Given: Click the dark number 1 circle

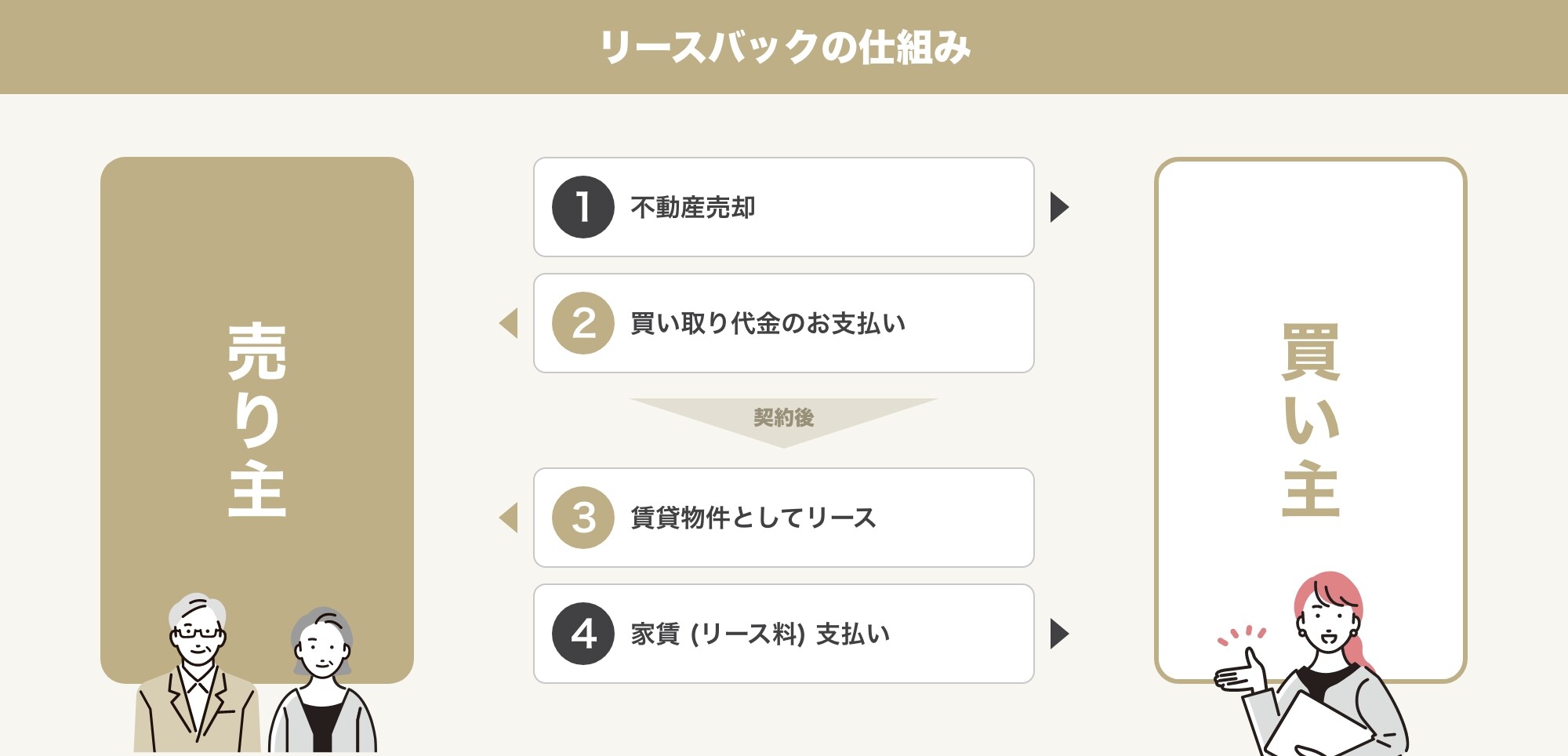Looking at the screenshot, I should coord(583,207).
